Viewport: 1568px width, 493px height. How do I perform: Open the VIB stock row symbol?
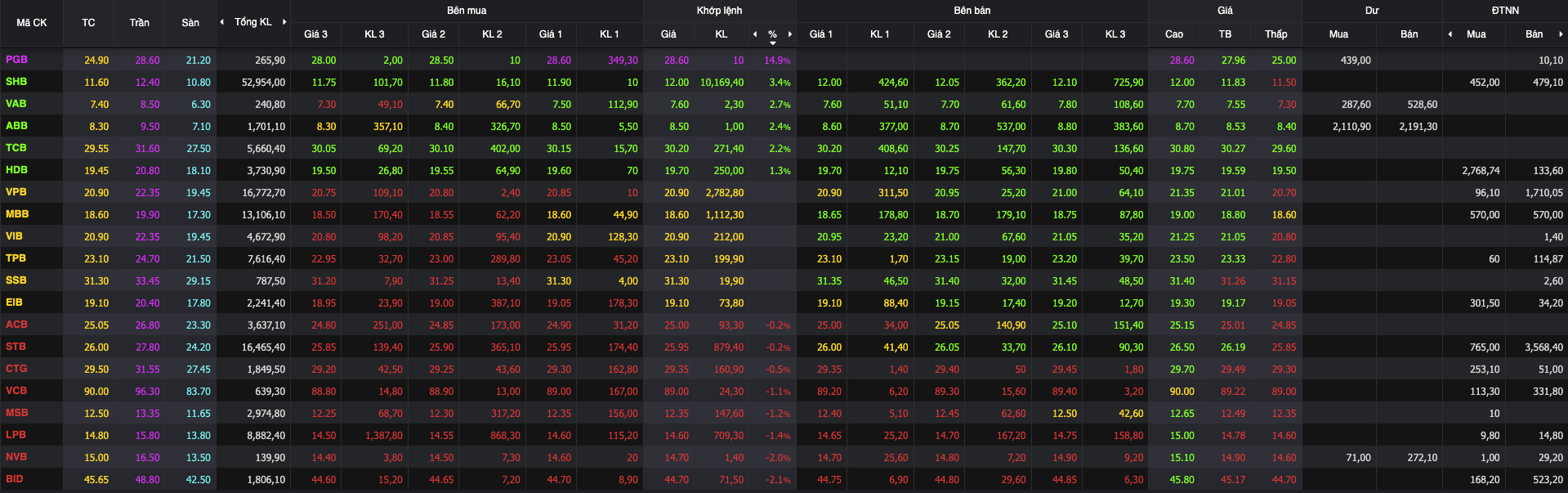pos(14,236)
